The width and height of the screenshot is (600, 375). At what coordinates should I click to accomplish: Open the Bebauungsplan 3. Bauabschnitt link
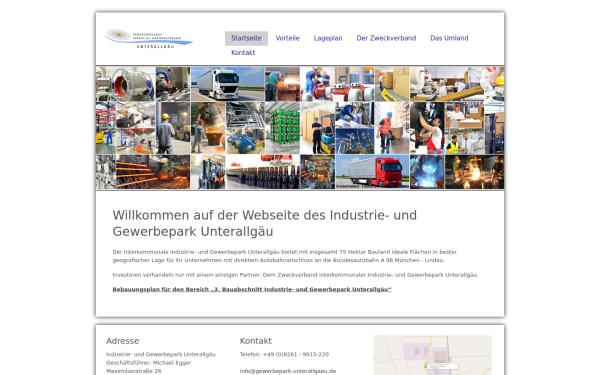coord(252,289)
